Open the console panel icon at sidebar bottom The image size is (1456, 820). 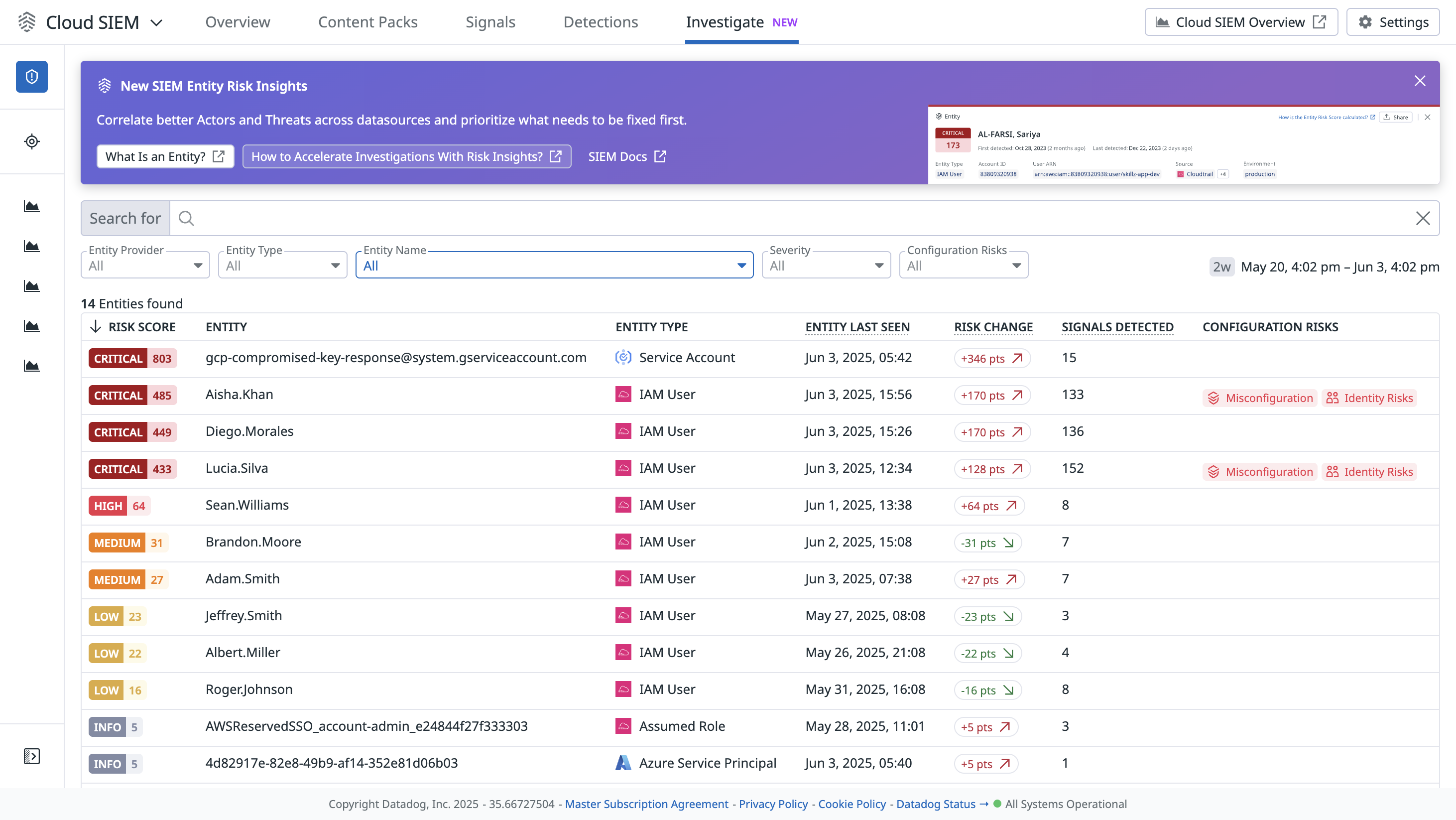tap(32, 756)
